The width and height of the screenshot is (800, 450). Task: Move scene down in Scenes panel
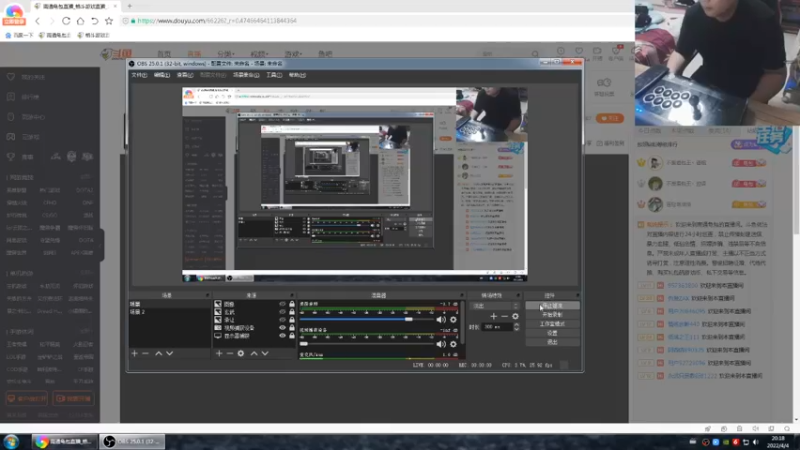pos(169,353)
